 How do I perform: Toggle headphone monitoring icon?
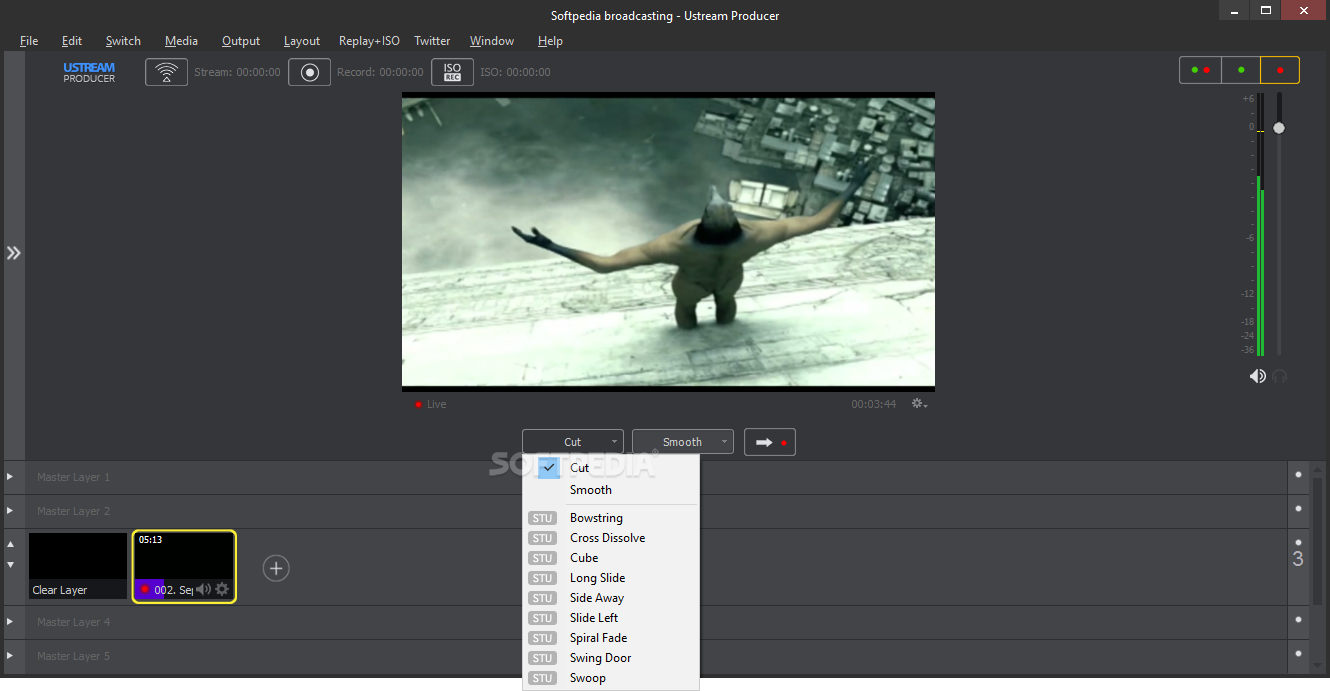click(x=1280, y=376)
